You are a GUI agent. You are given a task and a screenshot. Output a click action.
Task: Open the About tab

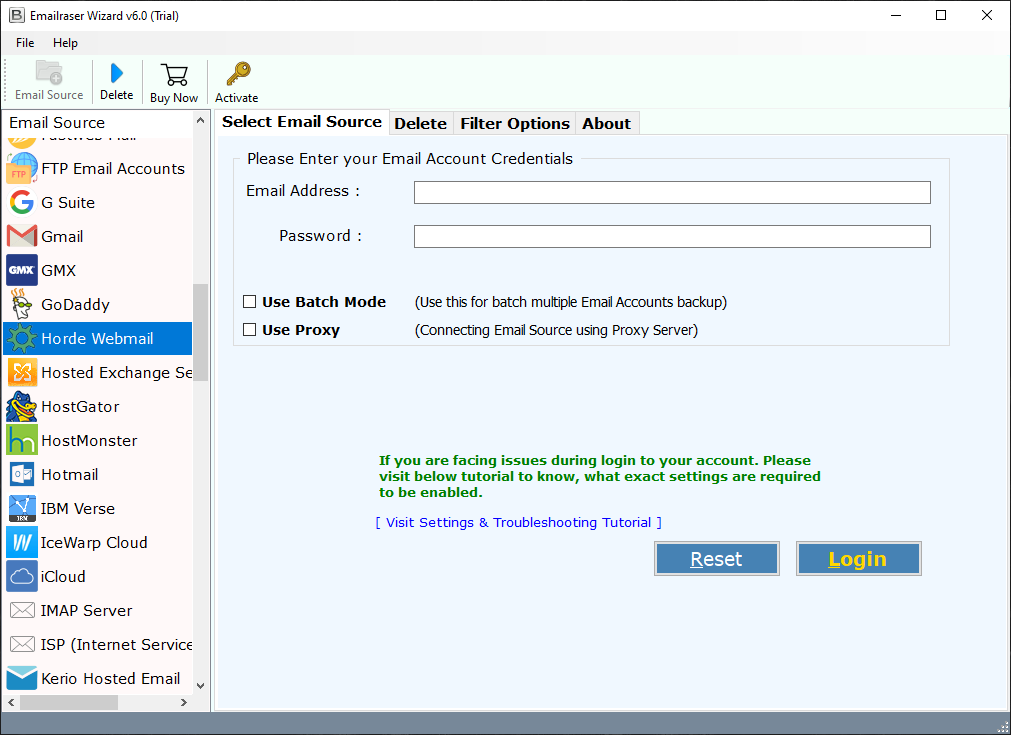[x=606, y=123]
